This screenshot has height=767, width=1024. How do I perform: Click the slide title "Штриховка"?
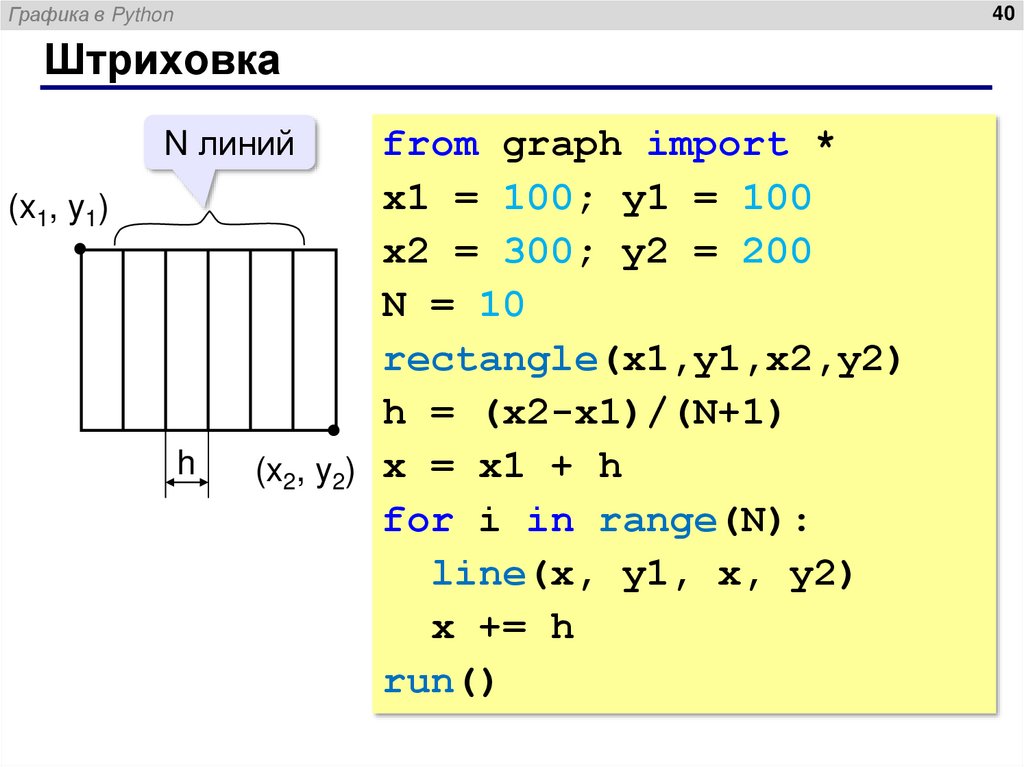point(162,61)
